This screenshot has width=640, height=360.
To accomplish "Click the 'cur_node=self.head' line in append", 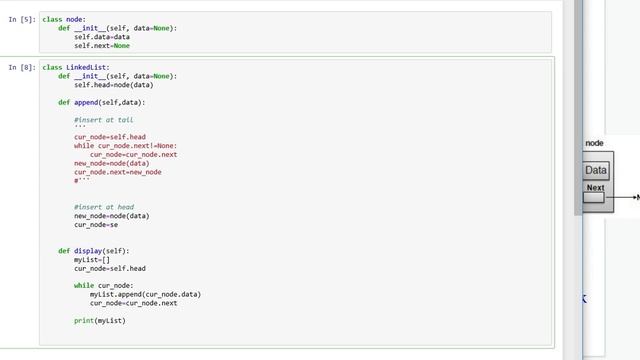I will (110, 137).
